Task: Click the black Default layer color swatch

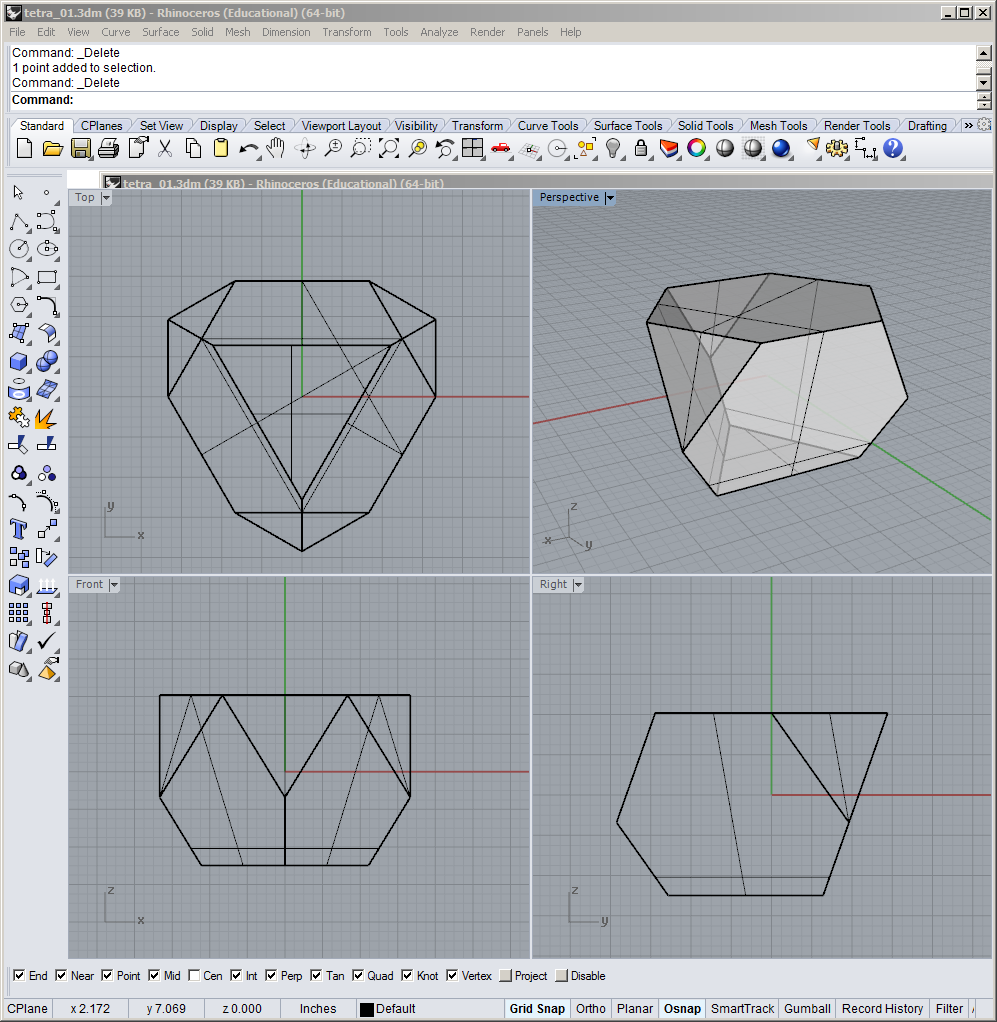Action: pyautogui.click(x=367, y=1009)
